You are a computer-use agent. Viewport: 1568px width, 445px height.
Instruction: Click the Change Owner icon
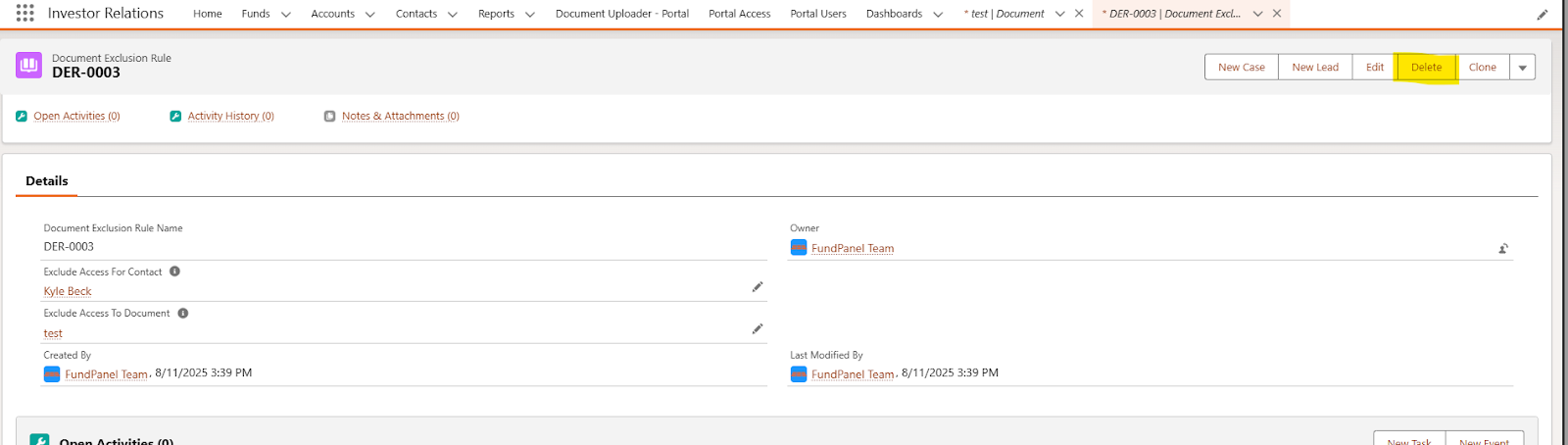(1503, 249)
